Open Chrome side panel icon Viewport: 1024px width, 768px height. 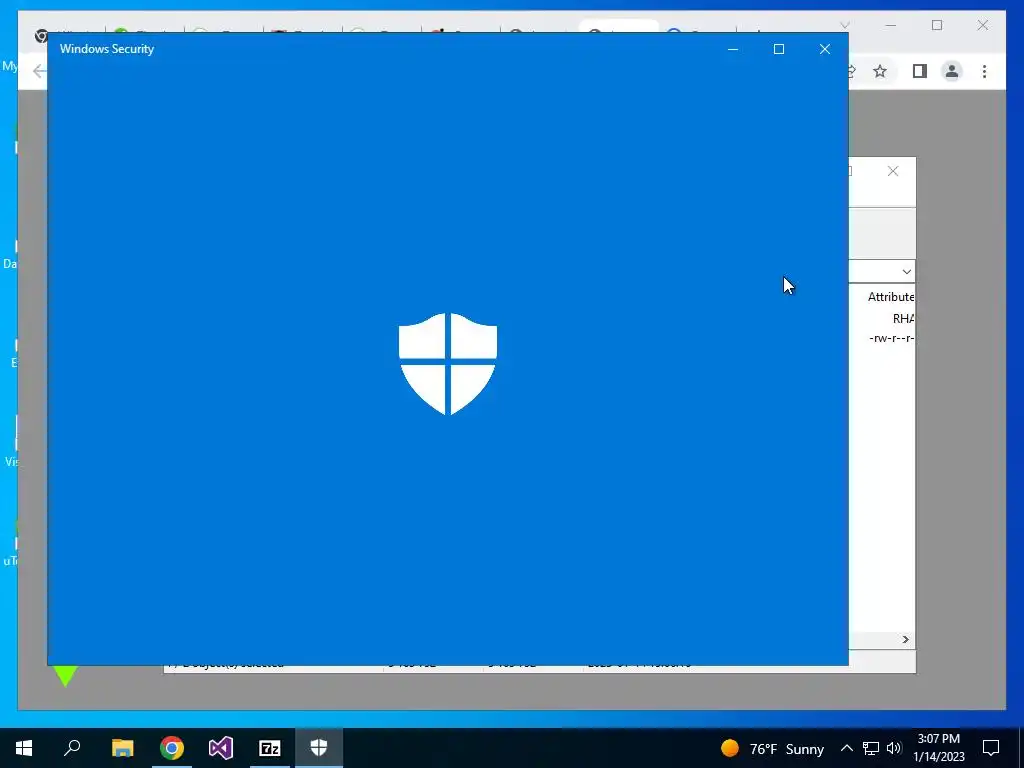pos(920,71)
